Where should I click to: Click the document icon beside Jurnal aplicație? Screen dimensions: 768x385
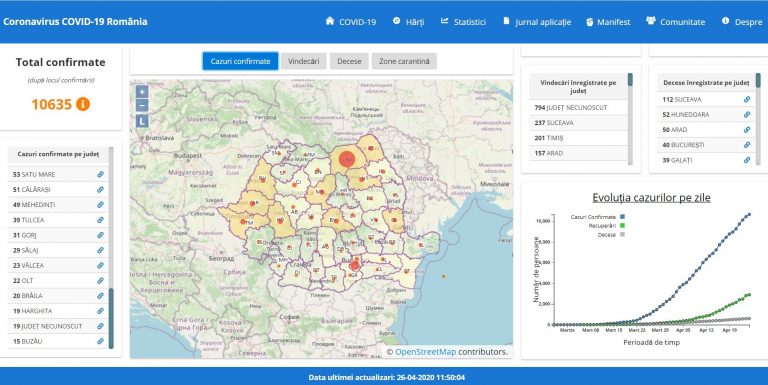506,21
